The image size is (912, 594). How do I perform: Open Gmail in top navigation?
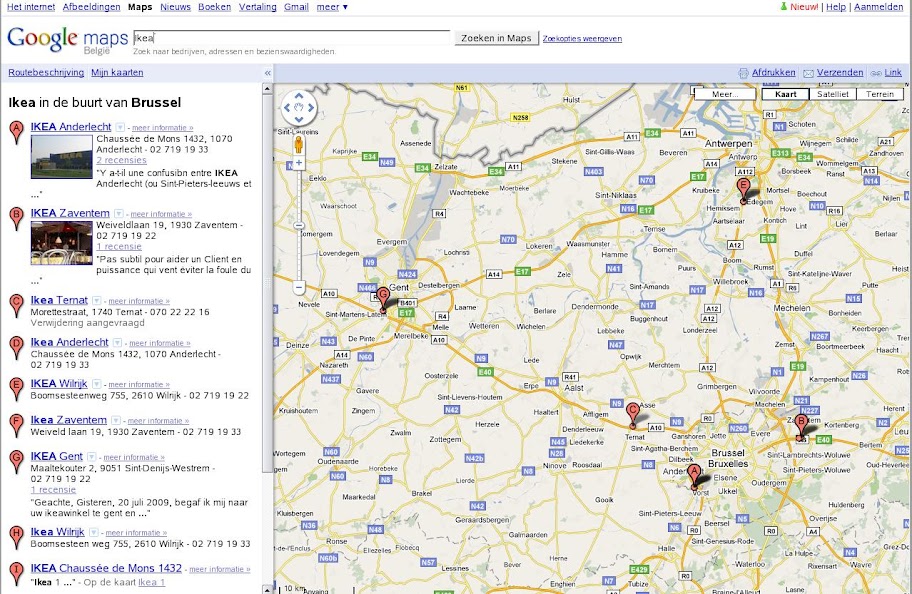coord(296,7)
